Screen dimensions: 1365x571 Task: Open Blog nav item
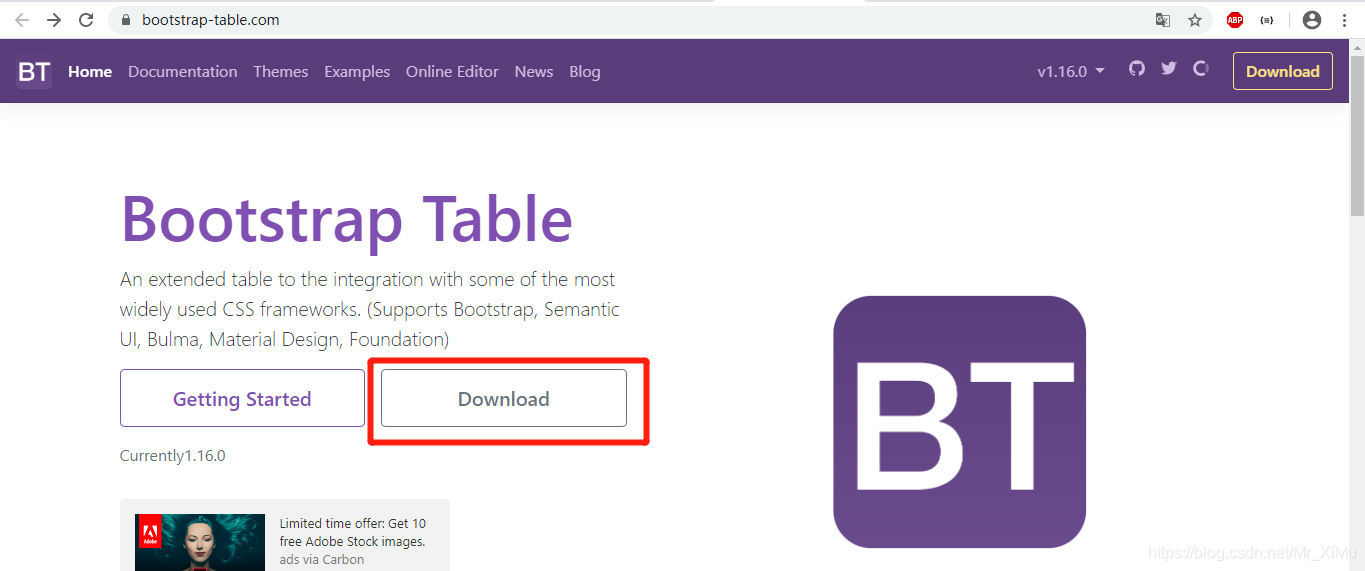[585, 72]
